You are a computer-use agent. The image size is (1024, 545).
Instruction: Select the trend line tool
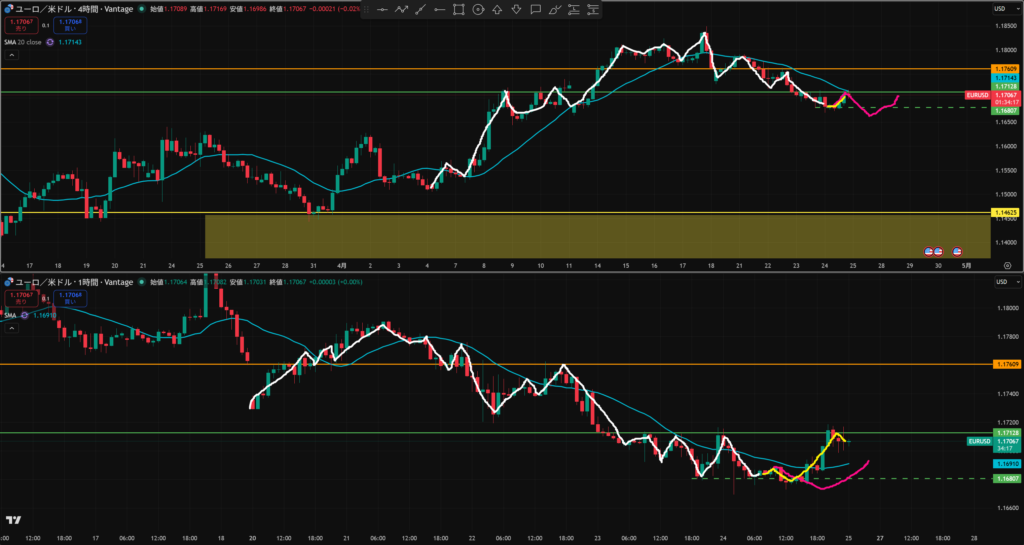click(421, 10)
